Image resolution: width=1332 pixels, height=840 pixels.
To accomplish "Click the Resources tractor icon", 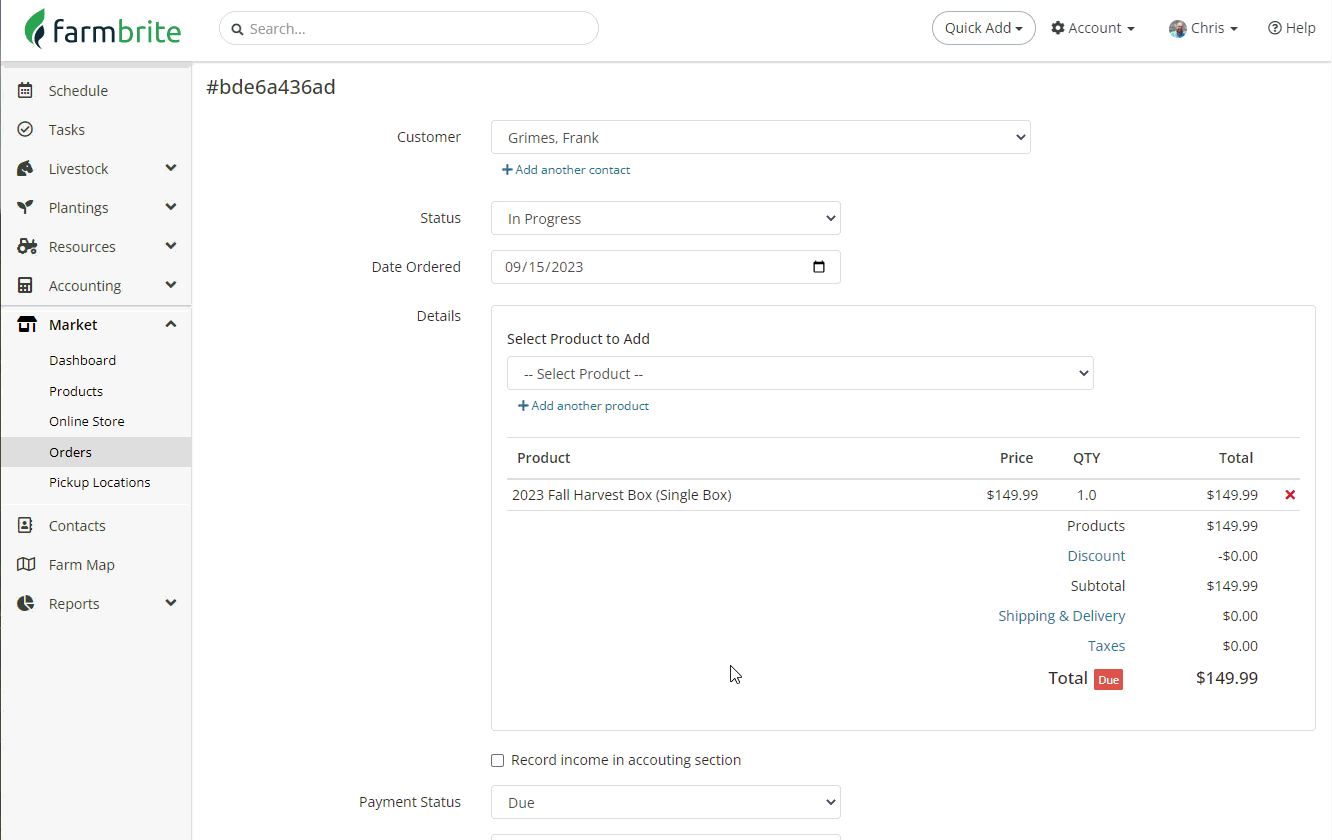I will pyautogui.click(x=27, y=247).
